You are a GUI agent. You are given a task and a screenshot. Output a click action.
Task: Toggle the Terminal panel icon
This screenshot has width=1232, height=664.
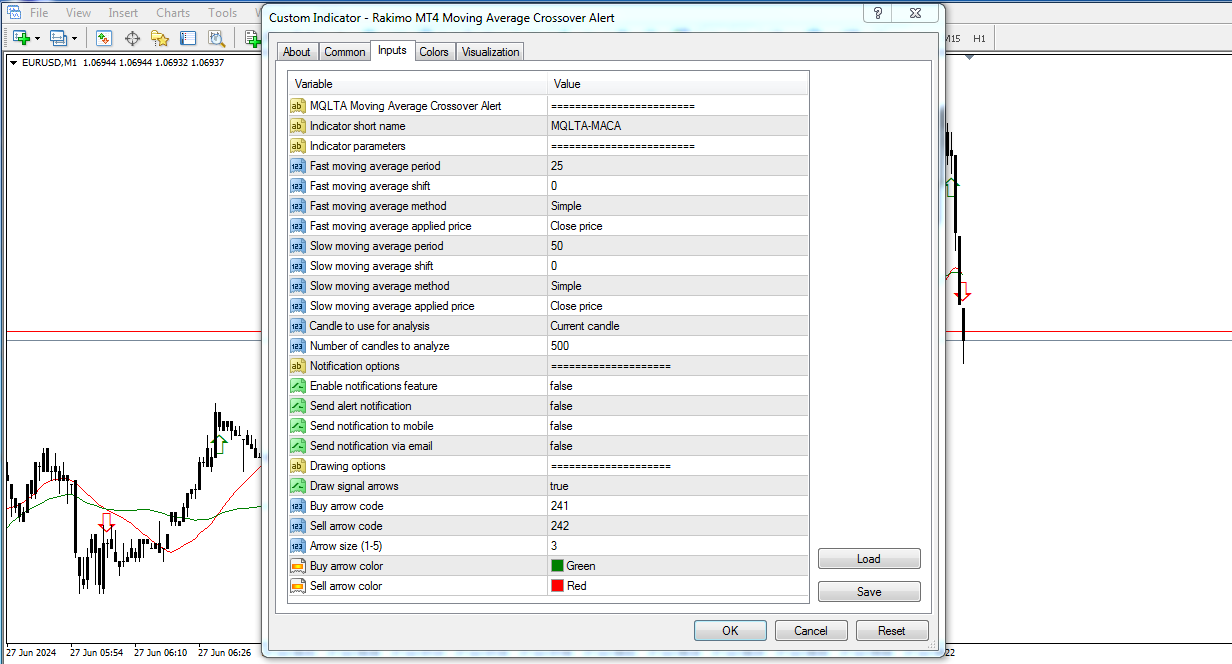(187, 38)
